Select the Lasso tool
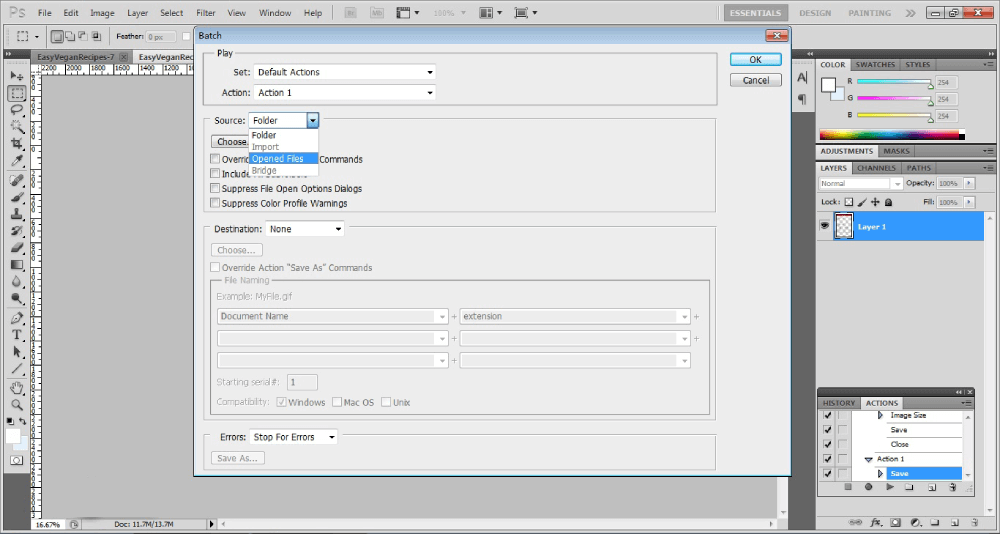 (x=17, y=110)
